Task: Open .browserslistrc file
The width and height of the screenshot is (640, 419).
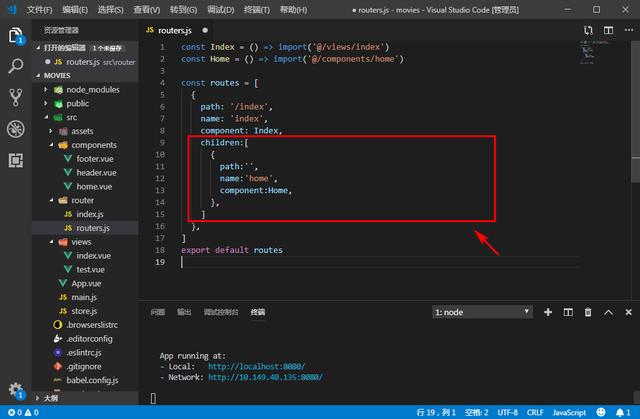Action: coord(92,325)
